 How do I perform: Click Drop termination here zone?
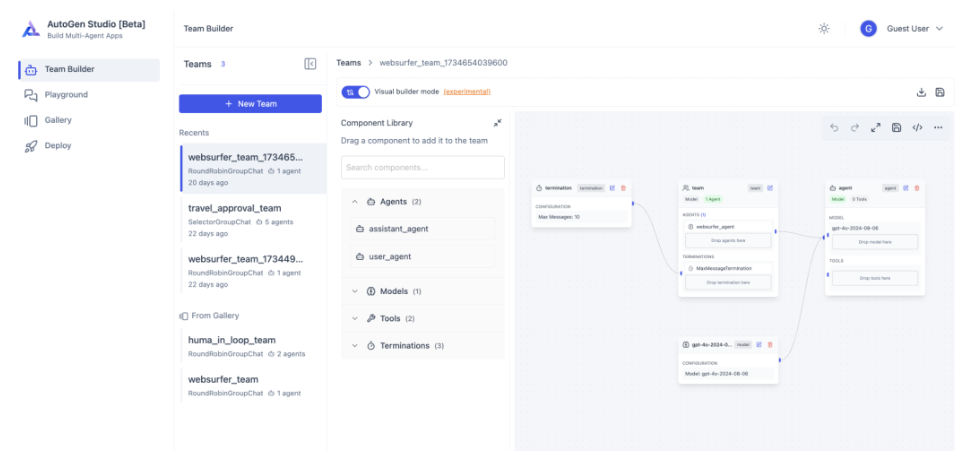tap(728, 282)
